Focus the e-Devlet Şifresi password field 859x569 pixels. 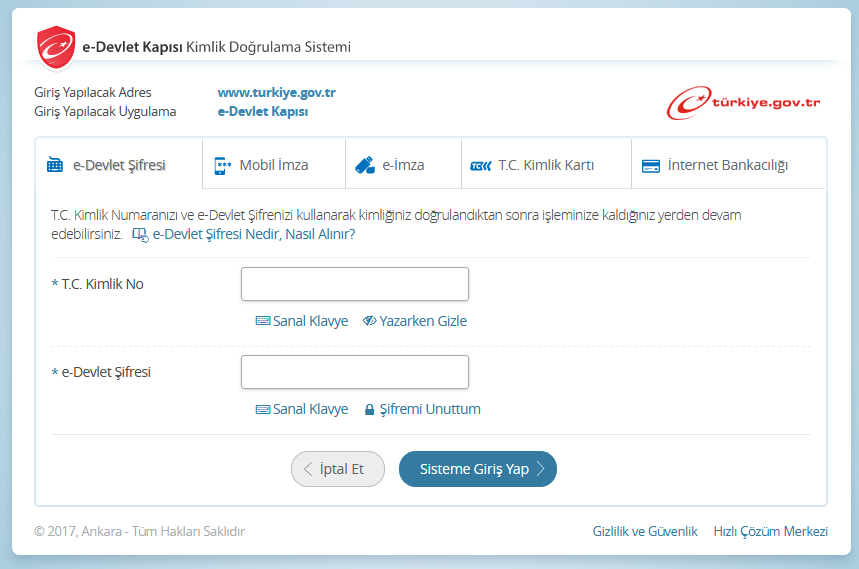click(354, 372)
